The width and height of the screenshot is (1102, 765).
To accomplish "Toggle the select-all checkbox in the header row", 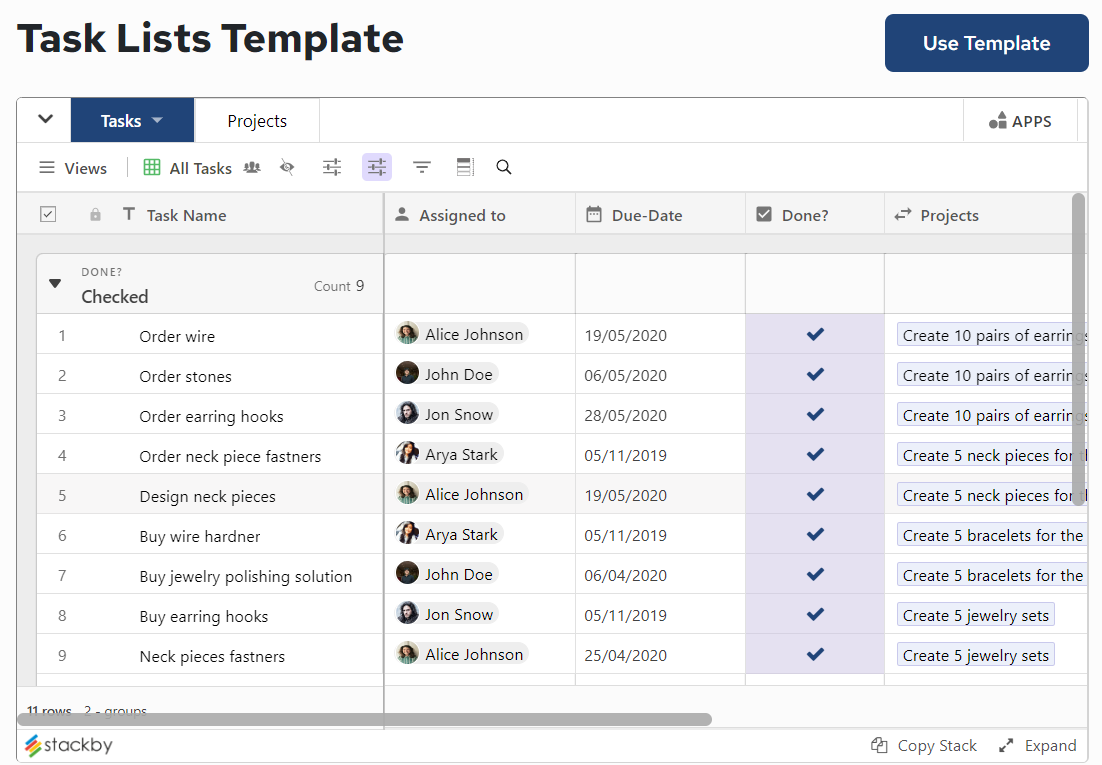I will (47, 213).
